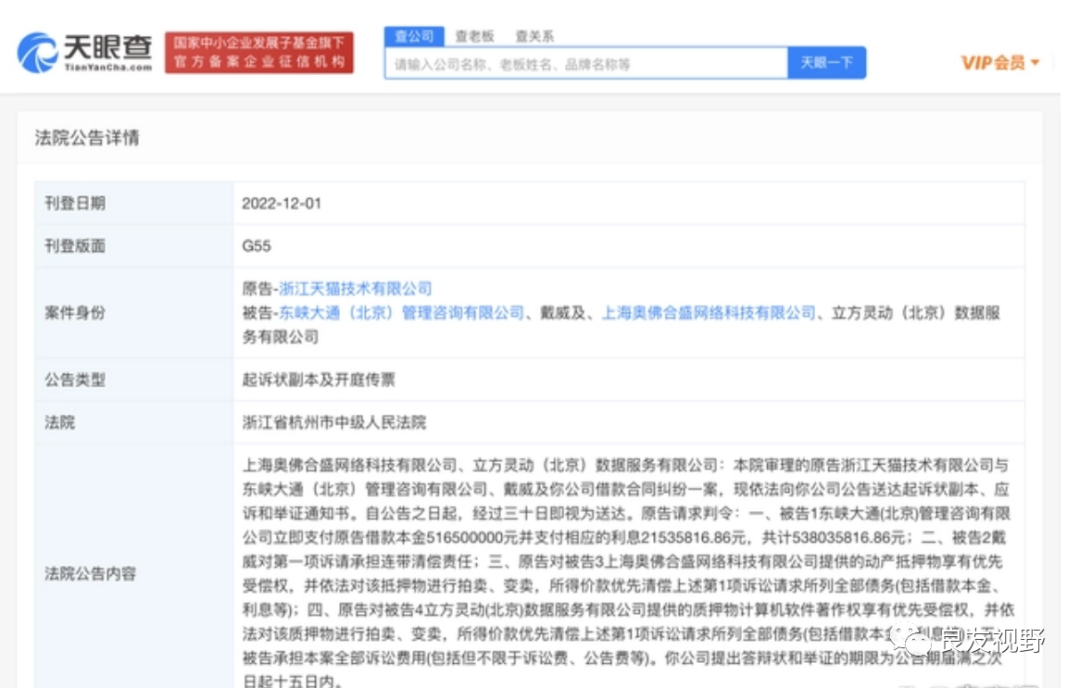This screenshot has width=1080, height=688.
Task: Select the defendant name 戴威
Action: (555, 313)
